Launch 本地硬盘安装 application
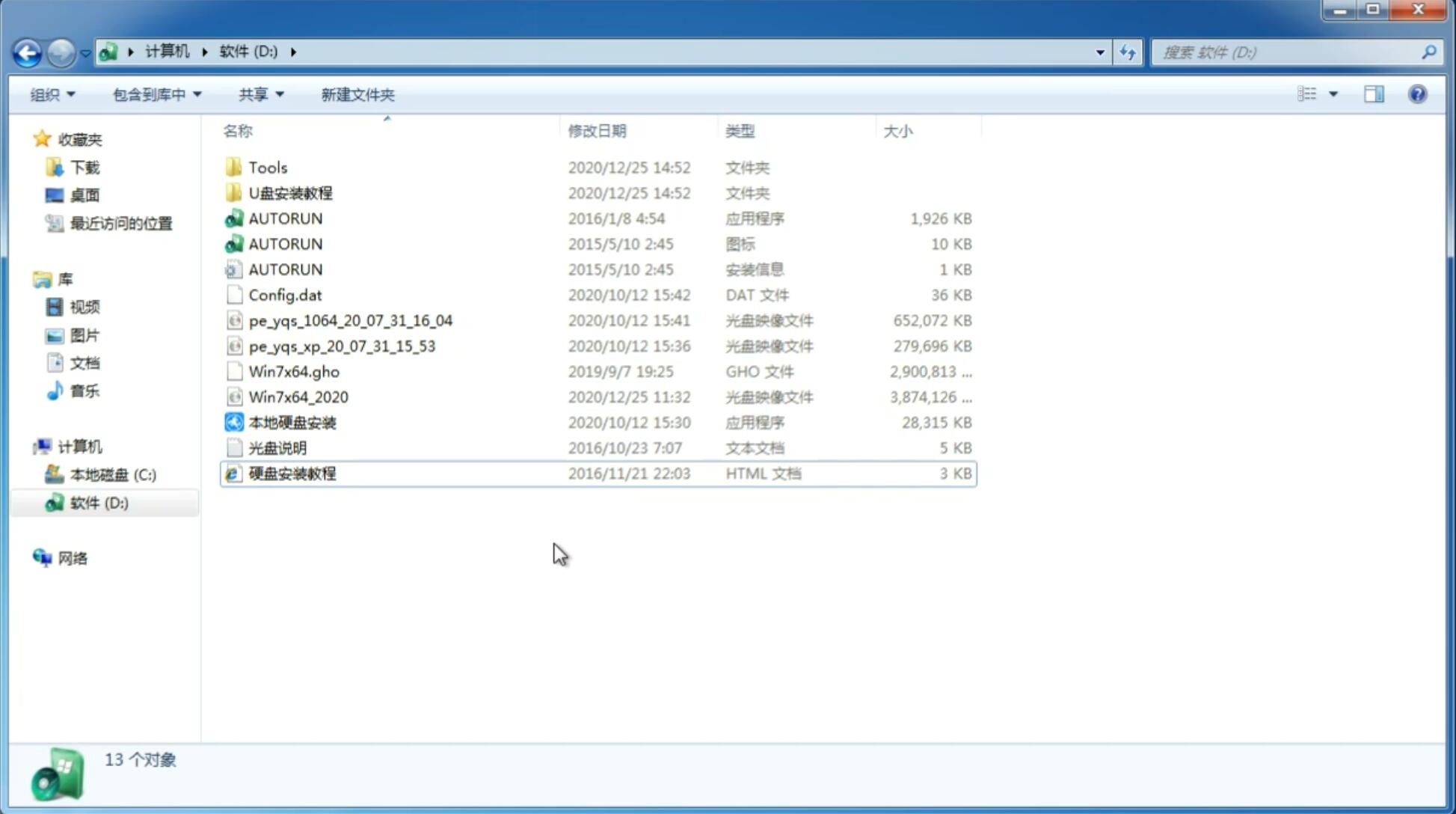1456x814 pixels. 292,422
